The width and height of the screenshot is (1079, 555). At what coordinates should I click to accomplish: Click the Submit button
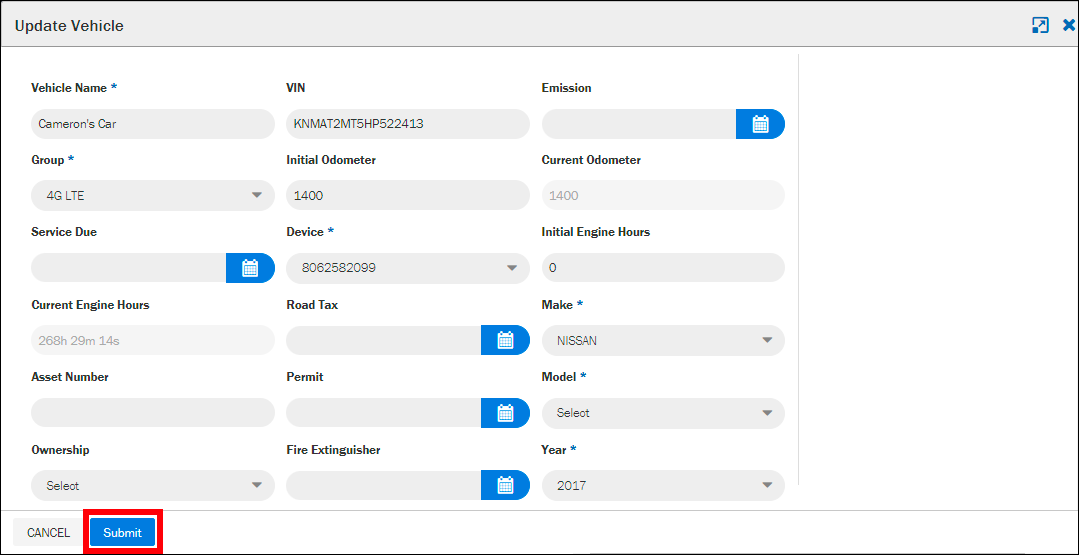pos(122,532)
